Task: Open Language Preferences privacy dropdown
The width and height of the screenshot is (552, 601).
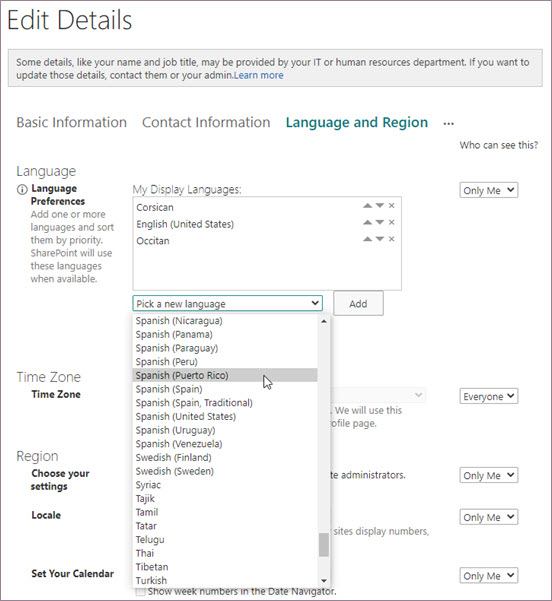Action: [489, 190]
